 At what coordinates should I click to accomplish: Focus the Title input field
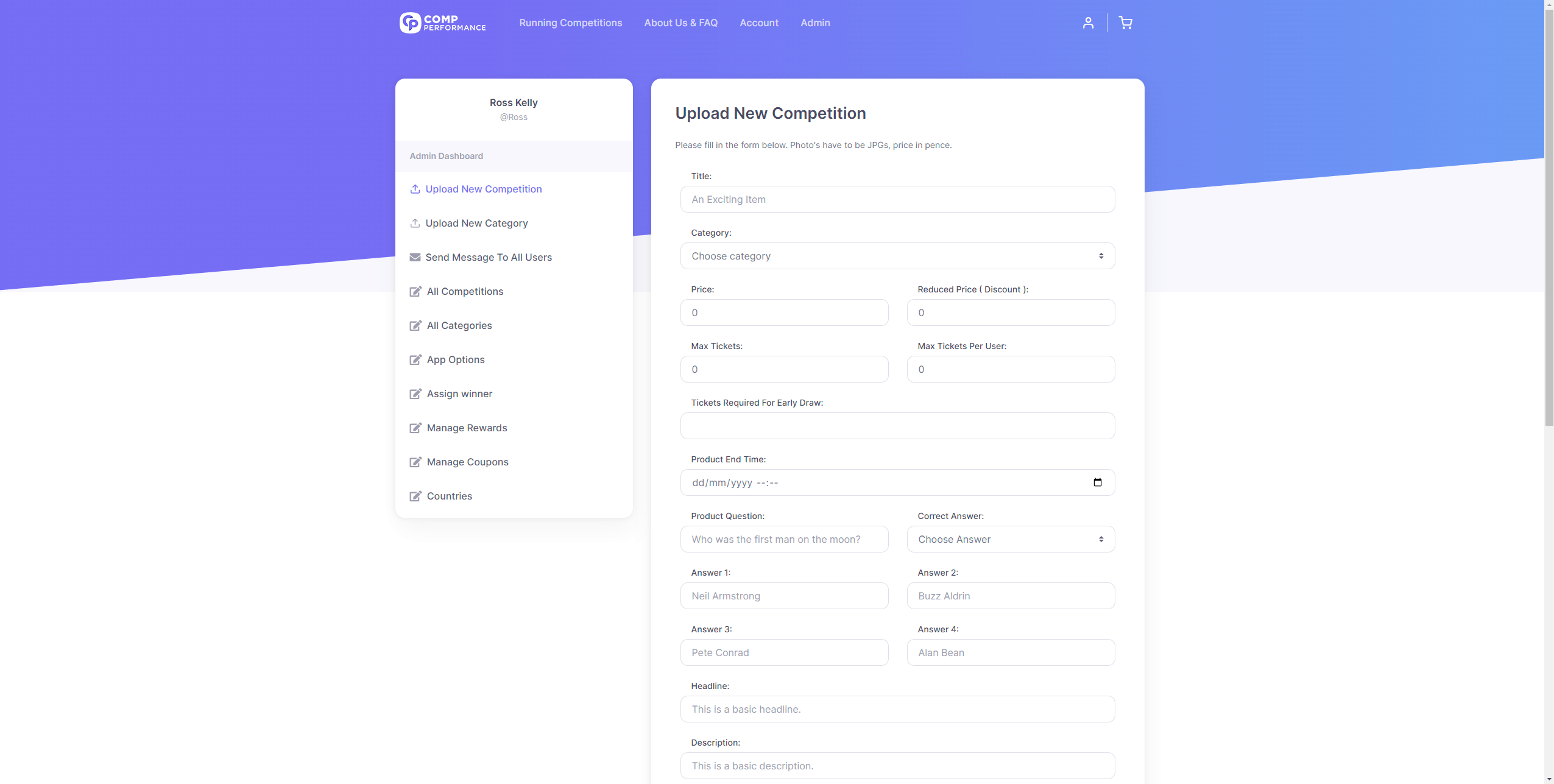pyautogui.click(x=897, y=199)
